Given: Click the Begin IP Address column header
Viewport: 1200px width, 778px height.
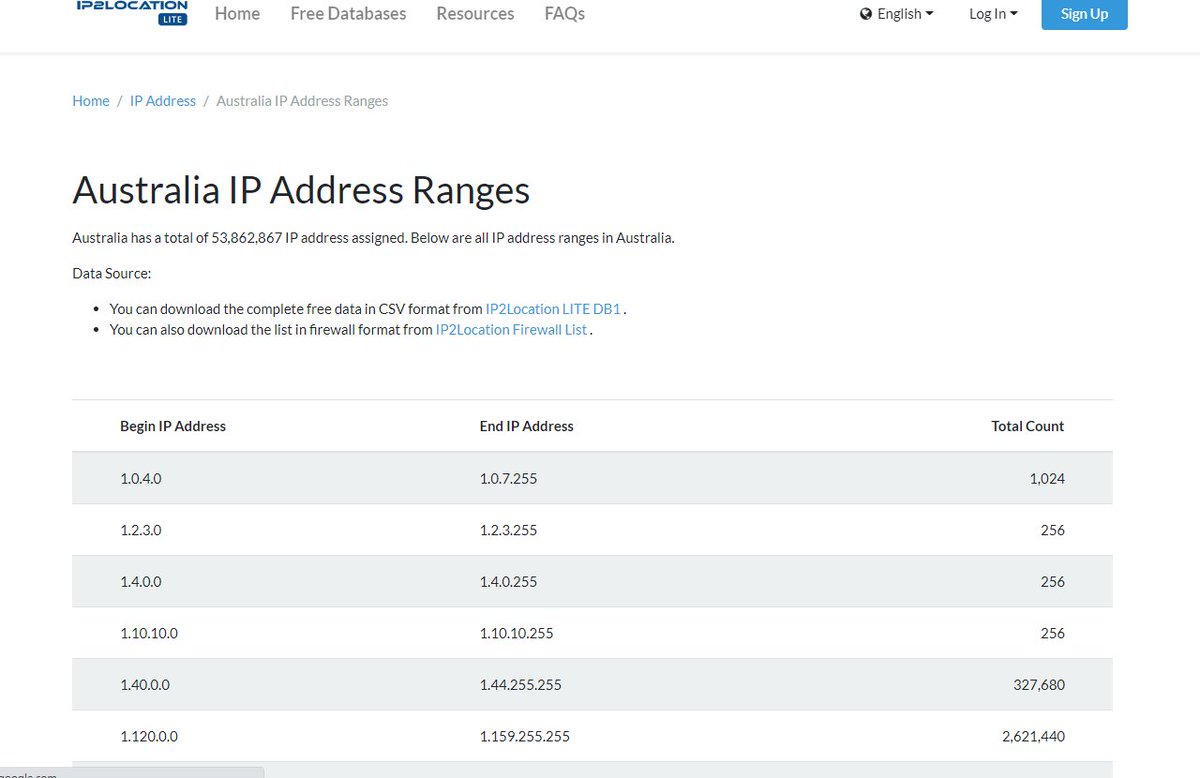Looking at the screenshot, I should (x=173, y=426).
